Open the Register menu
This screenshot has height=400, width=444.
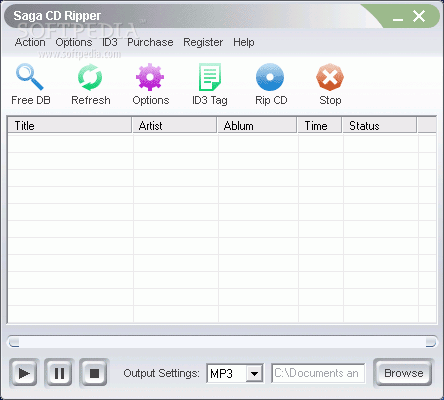point(203,42)
